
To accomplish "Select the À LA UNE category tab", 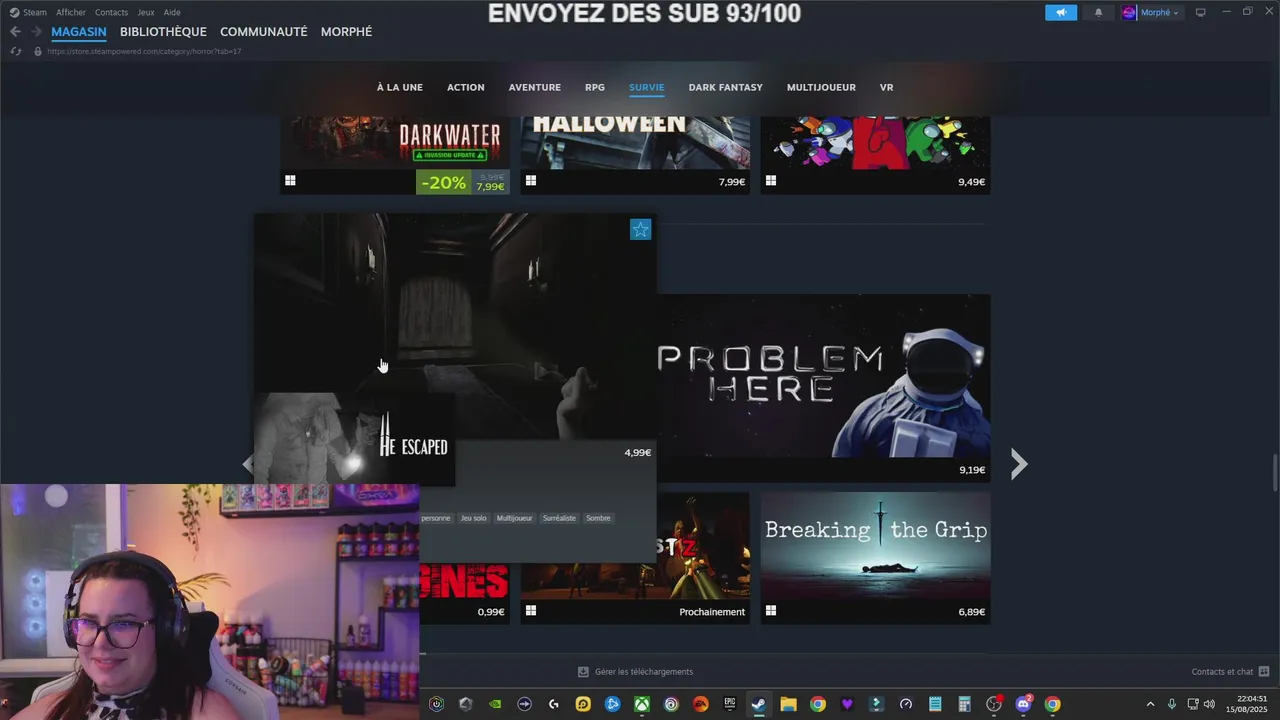I will click(x=400, y=87).
